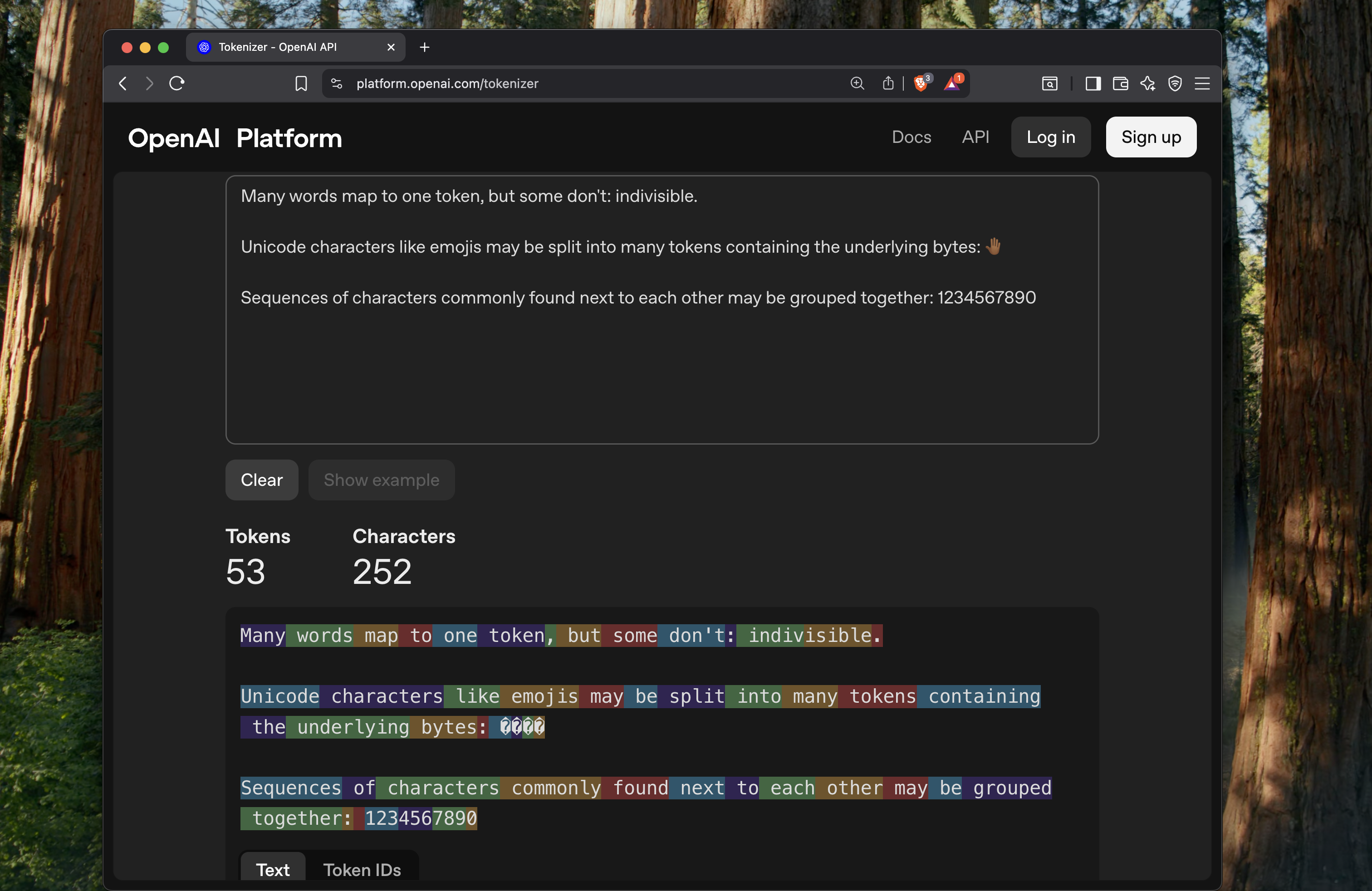Open the Brave Wallet icon
The width and height of the screenshot is (1372, 891).
tap(1120, 83)
